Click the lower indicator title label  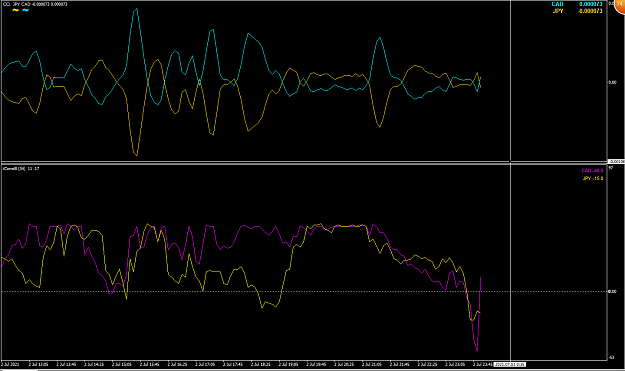(x=21, y=169)
